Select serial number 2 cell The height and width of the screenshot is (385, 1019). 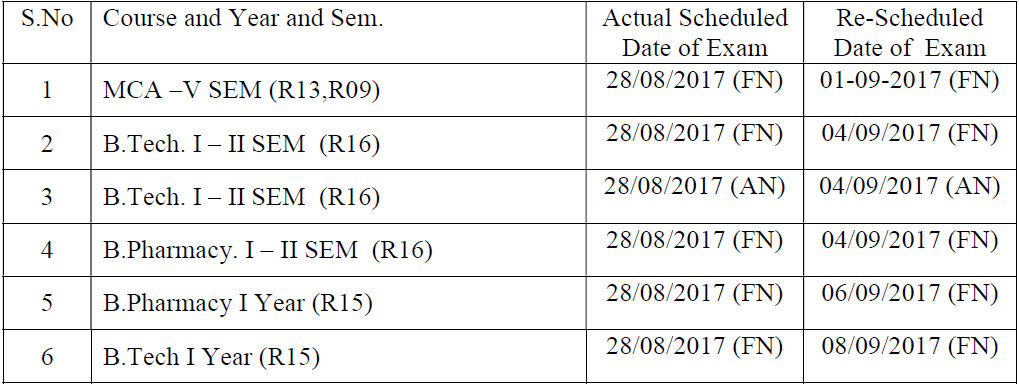[47, 144]
